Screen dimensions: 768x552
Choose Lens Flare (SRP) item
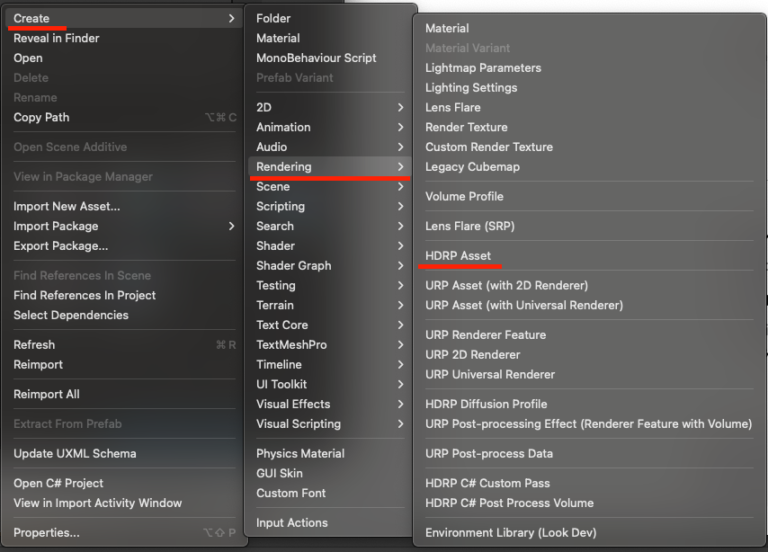[469, 226]
